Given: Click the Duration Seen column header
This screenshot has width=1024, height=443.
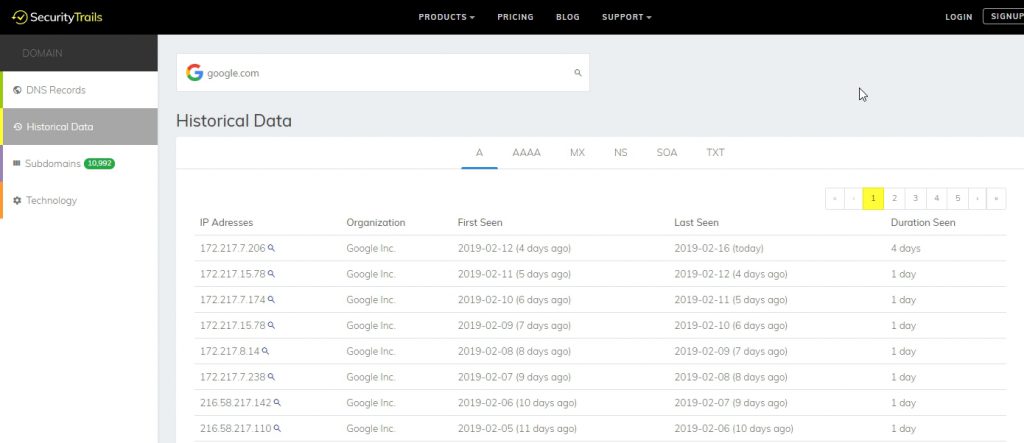Looking at the screenshot, I should [923, 223].
